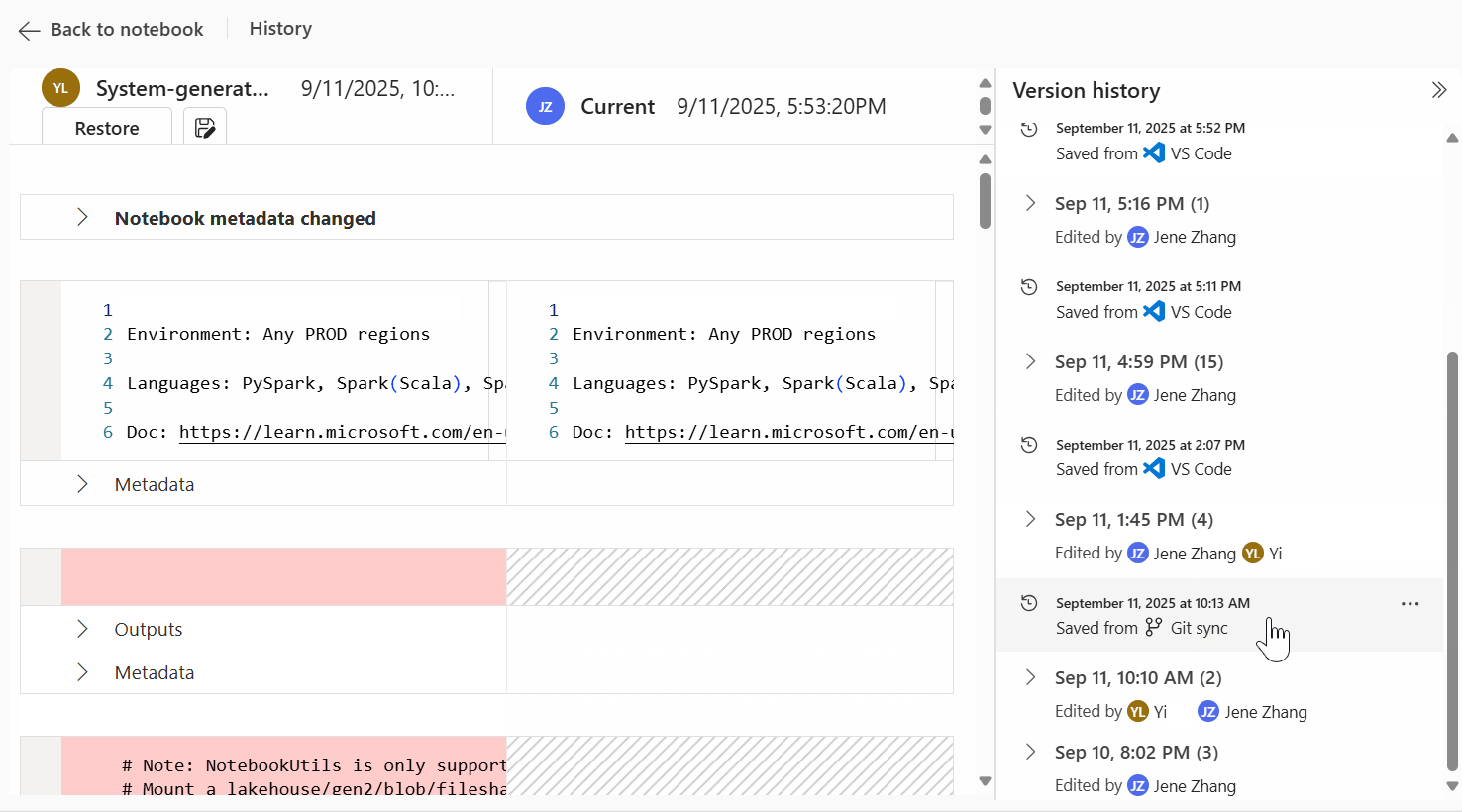
Task: Click the YL avatar beside System-generated title
Action: coord(60,87)
